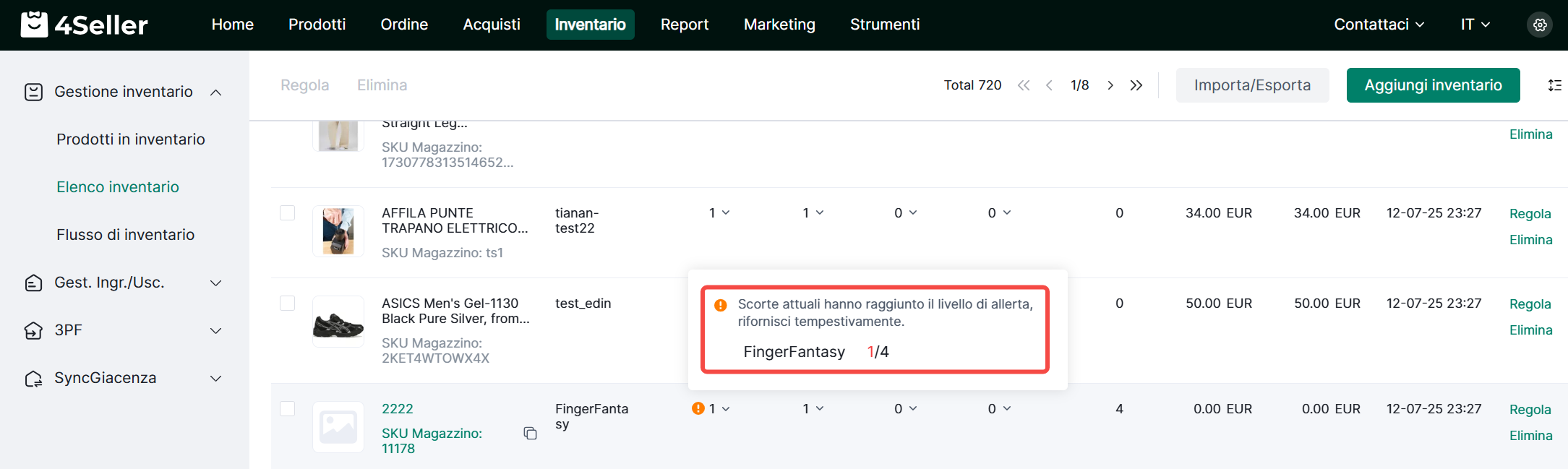Click the SyncGiacenza sidebar icon
Image resolution: width=1568 pixels, height=469 pixels.
pos(33,379)
